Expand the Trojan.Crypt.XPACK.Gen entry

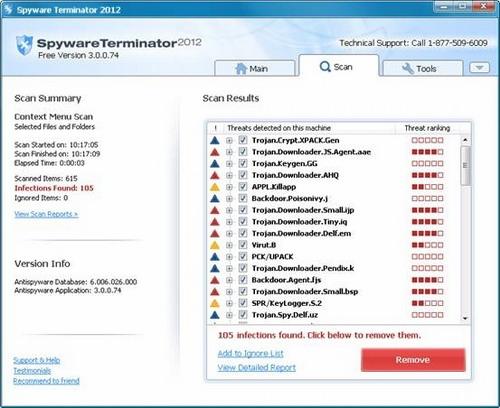coord(229,140)
